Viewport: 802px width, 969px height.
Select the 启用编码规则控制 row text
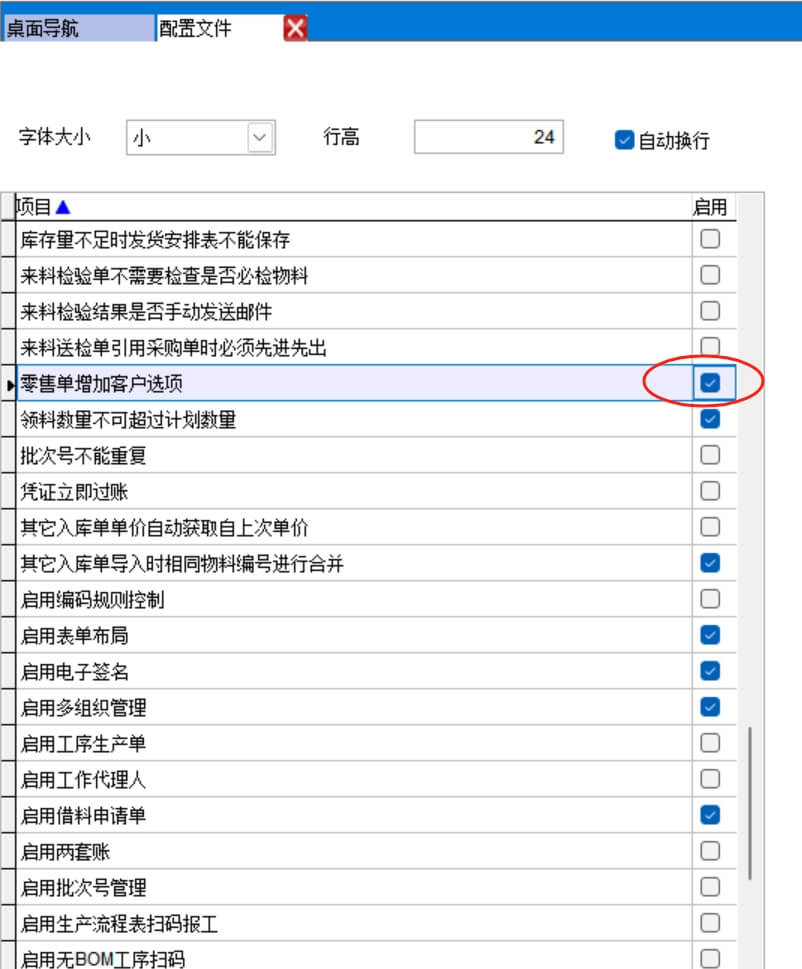(x=92, y=600)
